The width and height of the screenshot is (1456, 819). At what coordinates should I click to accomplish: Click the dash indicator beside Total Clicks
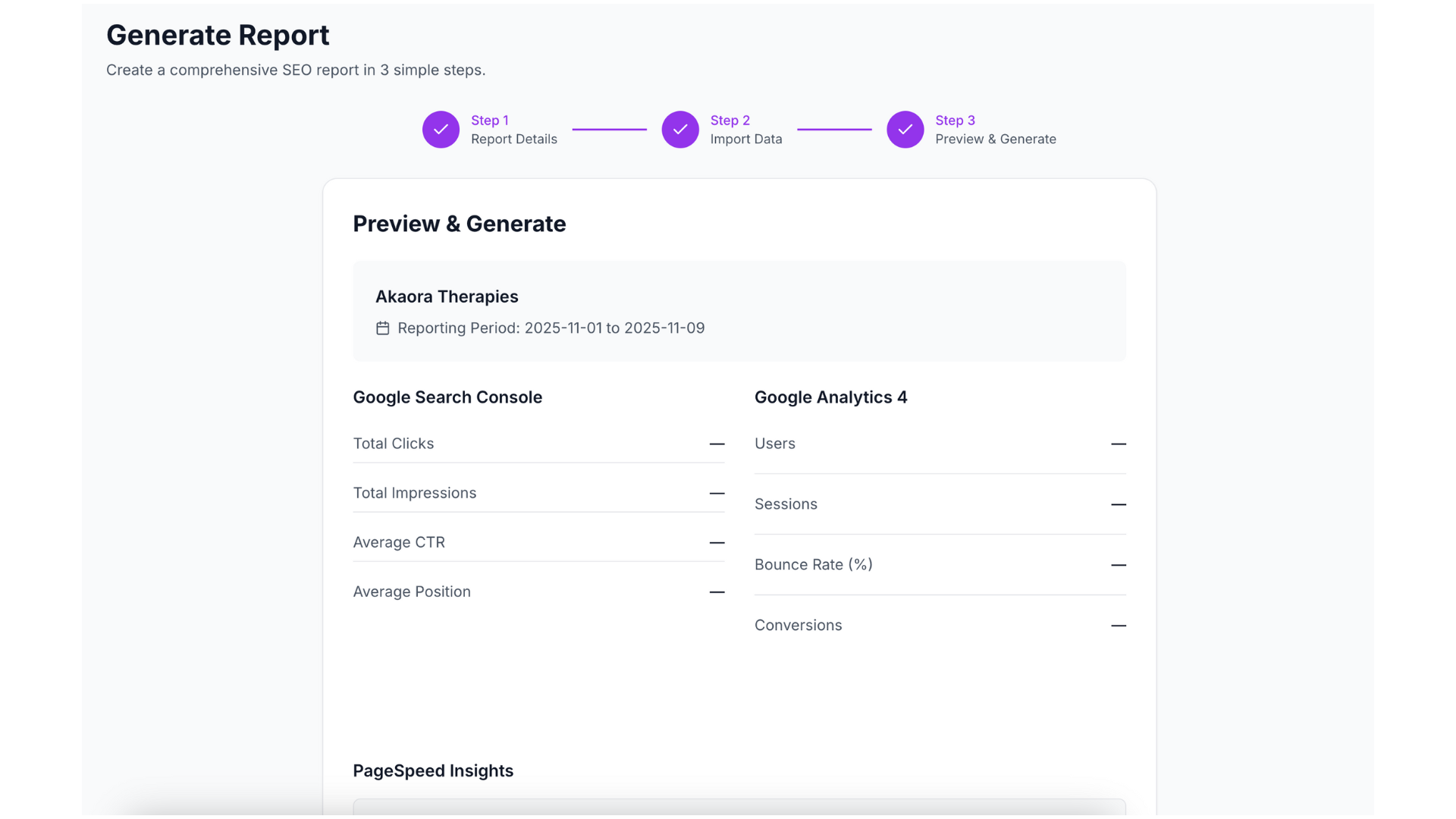717,444
